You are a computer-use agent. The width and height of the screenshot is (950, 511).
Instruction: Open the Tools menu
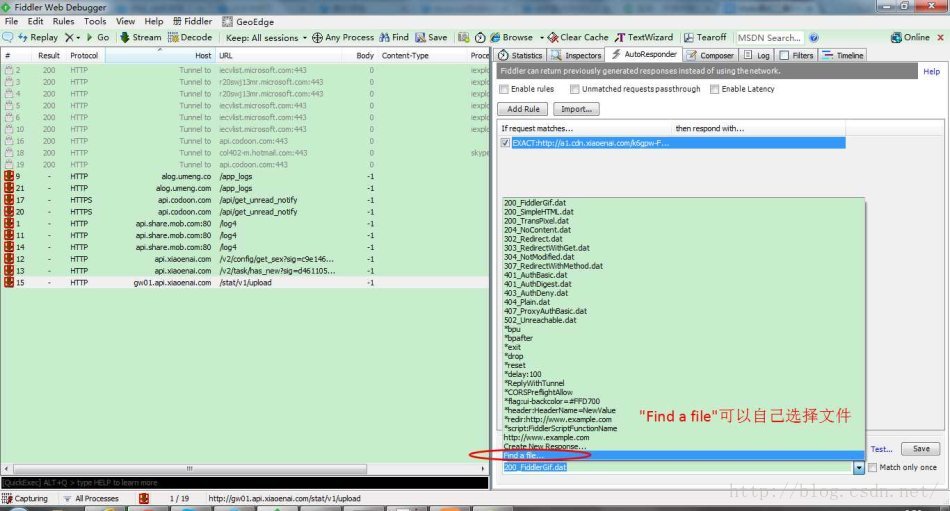tap(95, 21)
